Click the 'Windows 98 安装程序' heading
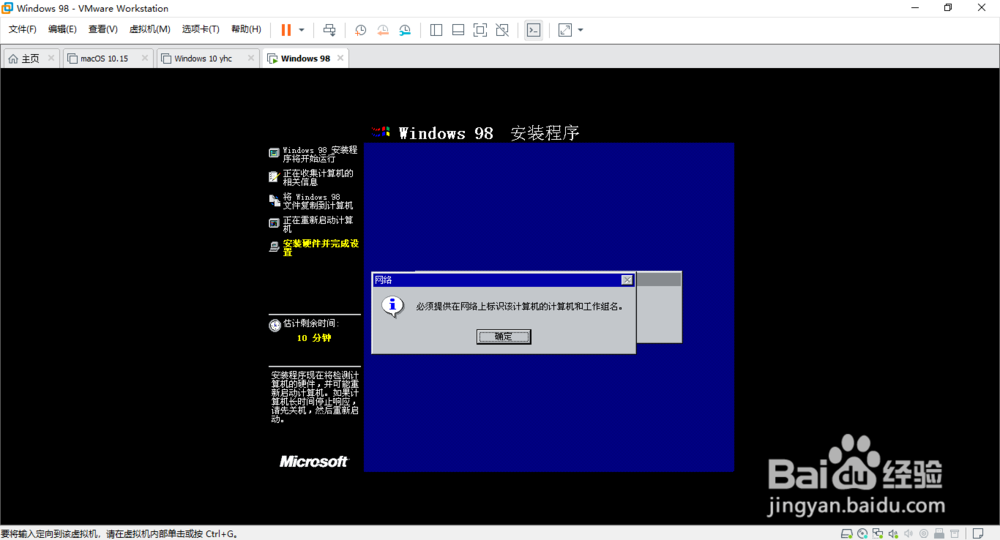The height and width of the screenshot is (540, 1000). tap(489, 133)
